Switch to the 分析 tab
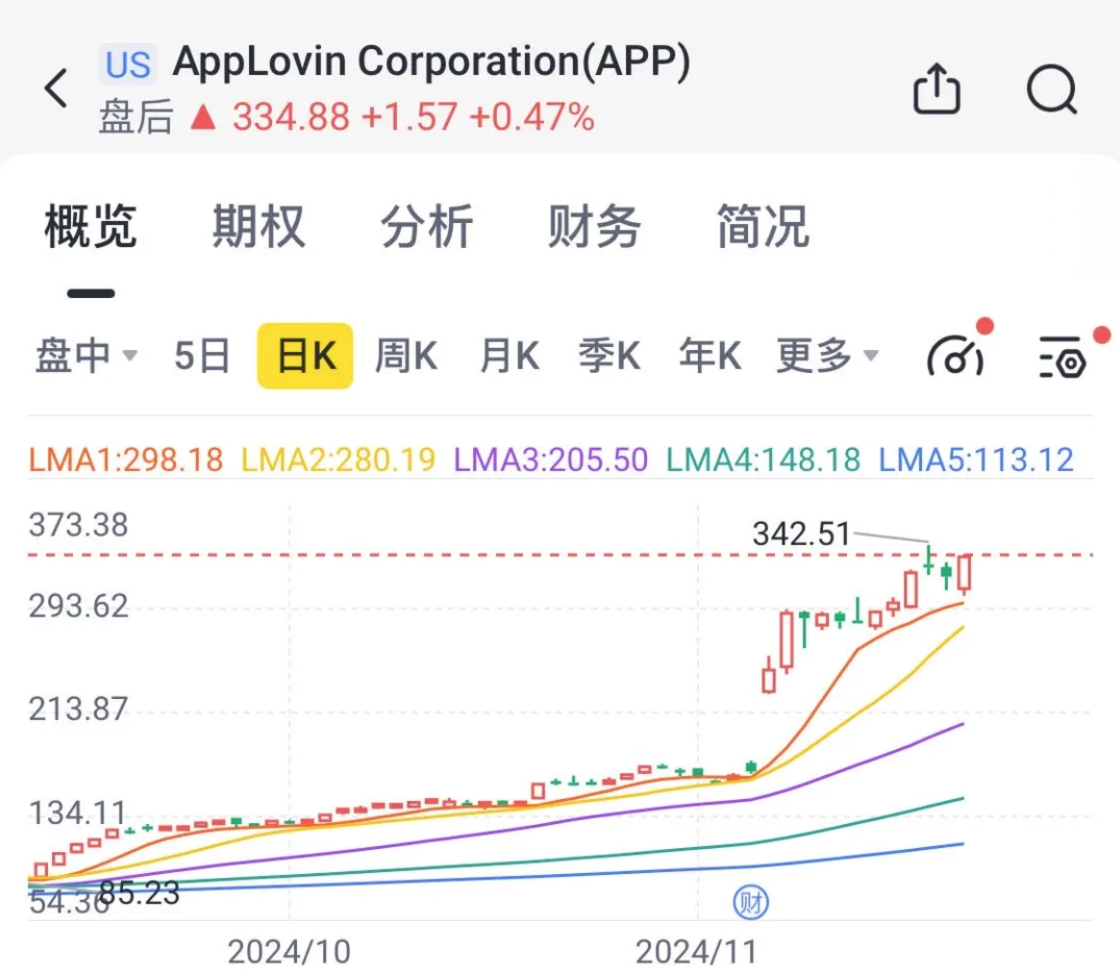 [x=426, y=226]
